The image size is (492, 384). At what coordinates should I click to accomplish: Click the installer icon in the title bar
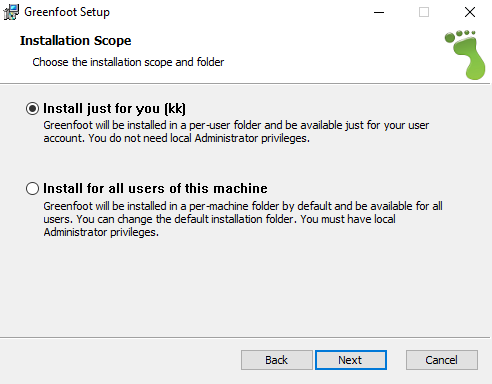[x=11, y=12]
